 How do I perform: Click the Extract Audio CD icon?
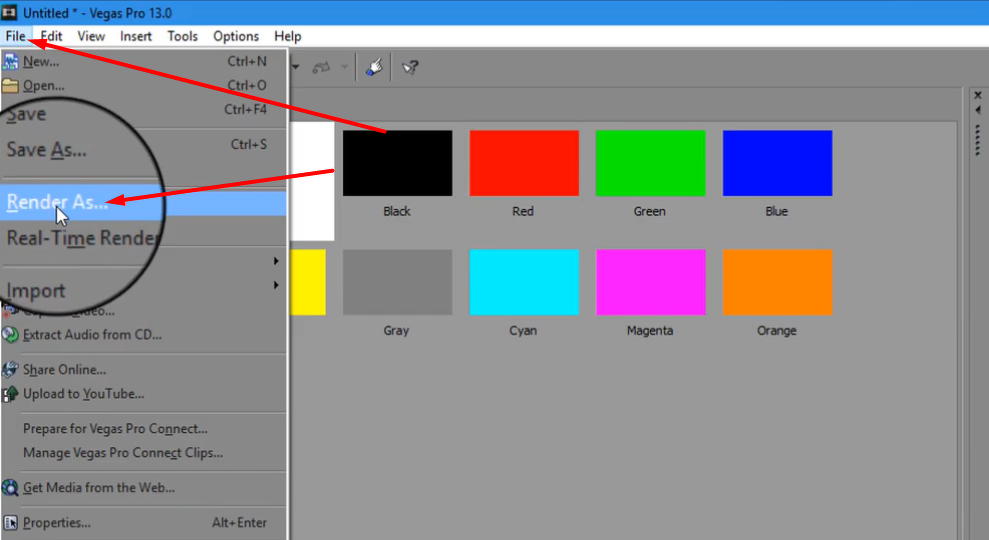10,335
